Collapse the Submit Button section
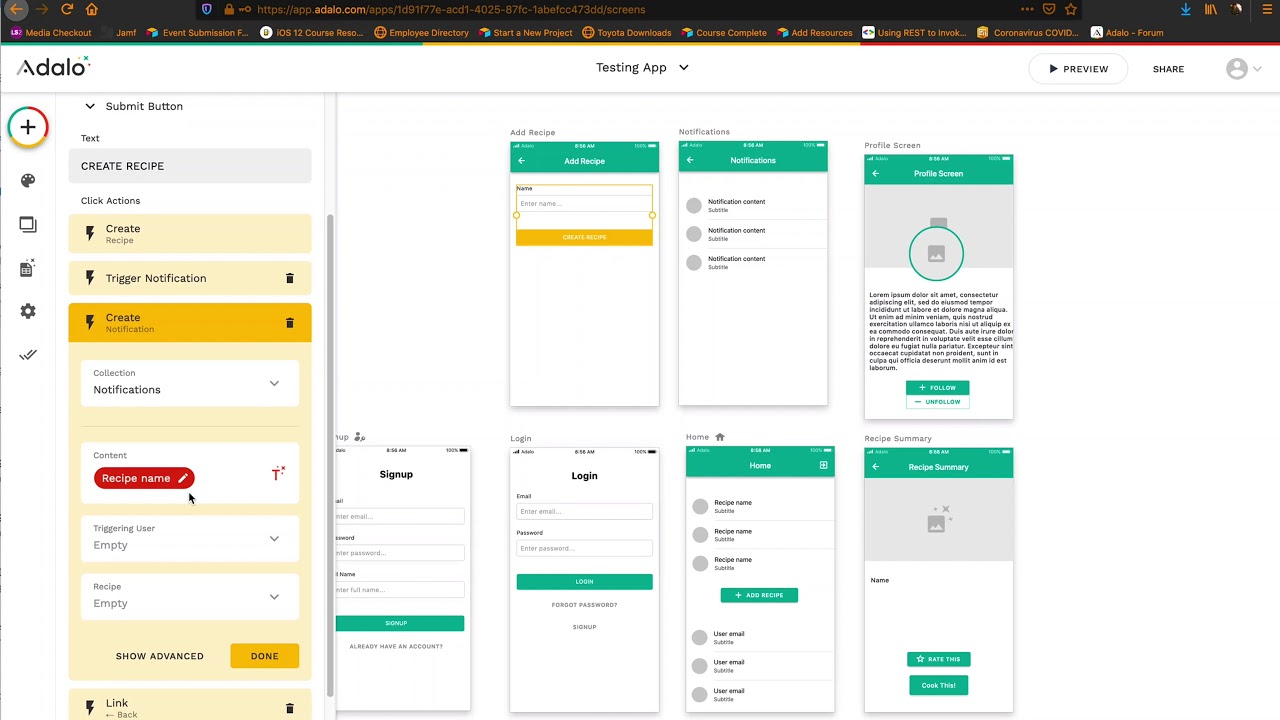 point(90,106)
